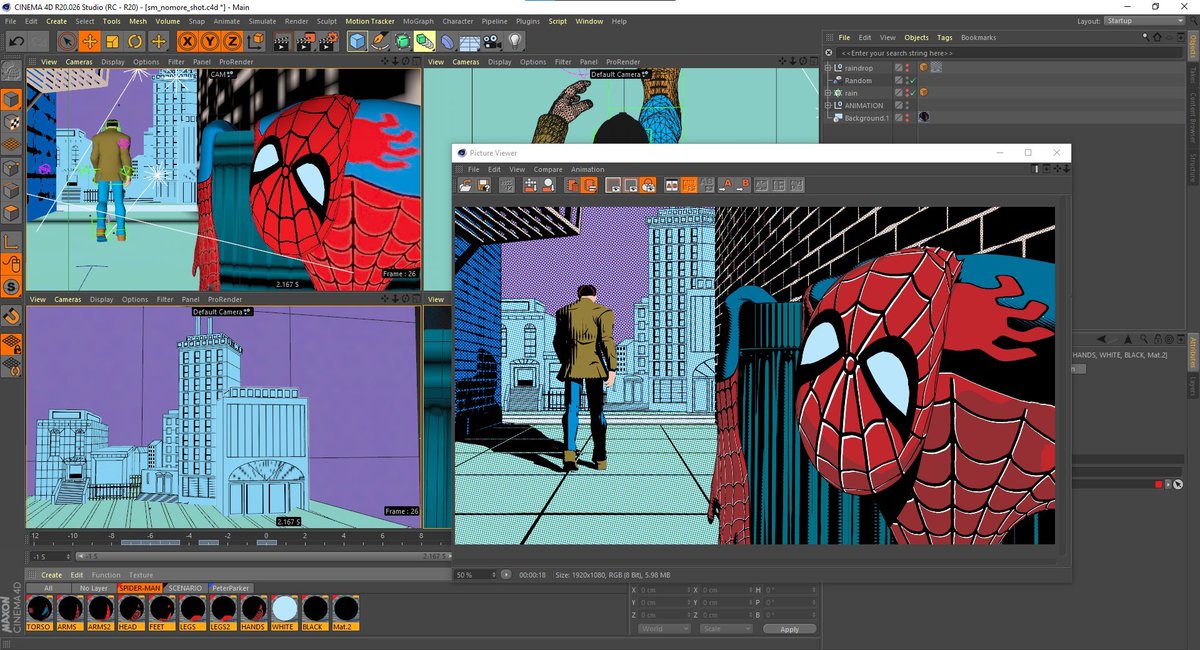The height and width of the screenshot is (650, 1200).
Task: Click the Apply button in Coordinates
Action: click(789, 629)
